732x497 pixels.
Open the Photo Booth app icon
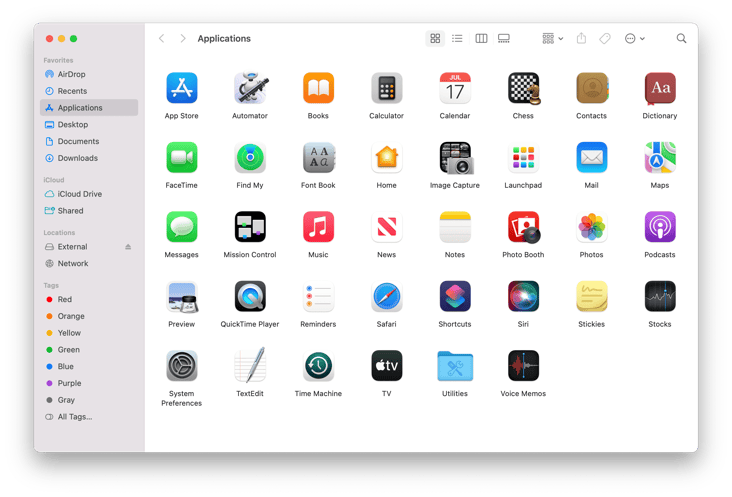[x=524, y=227]
